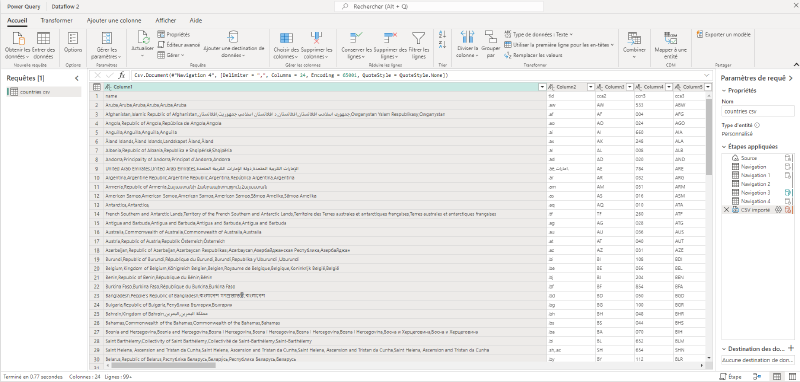Screen dimensions: 800x382
Task: Open the Options button in the ribbon
Action: pos(73,43)
